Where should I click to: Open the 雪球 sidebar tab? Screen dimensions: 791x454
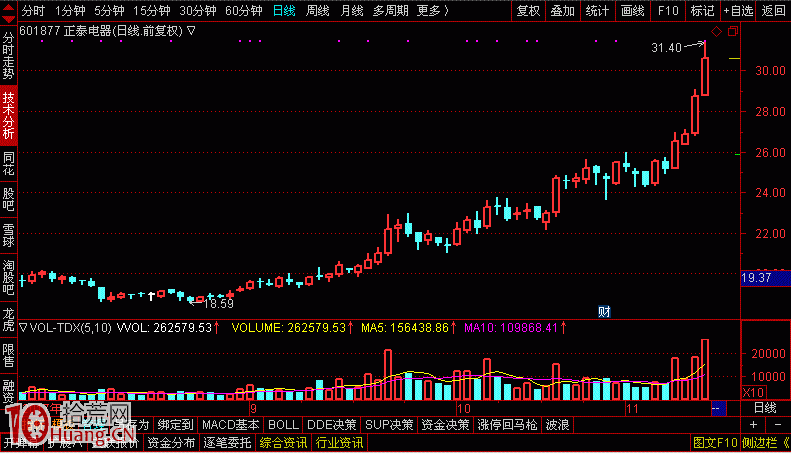tap(9, 236)
